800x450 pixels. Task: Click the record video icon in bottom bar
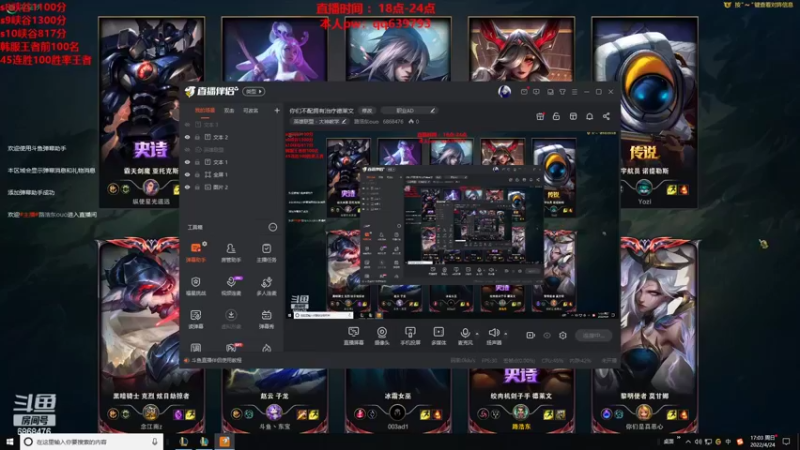pyautogui.click(x=531, y=335)
